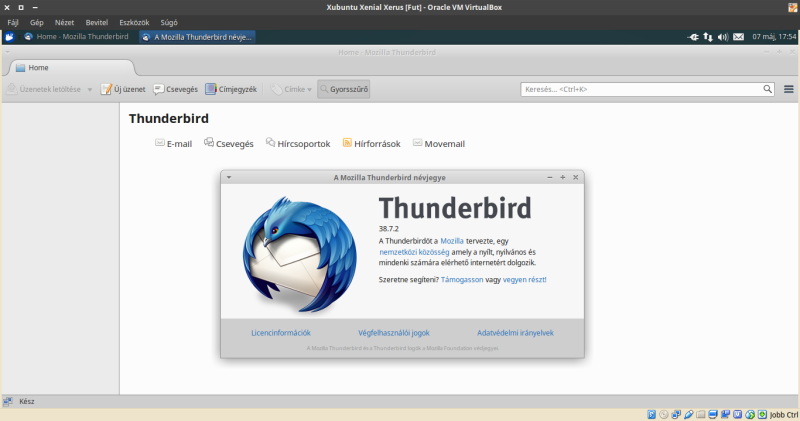Set up Hírcsoportok newsgroups account
800x421 pixels.
click(x=298, y=143)
